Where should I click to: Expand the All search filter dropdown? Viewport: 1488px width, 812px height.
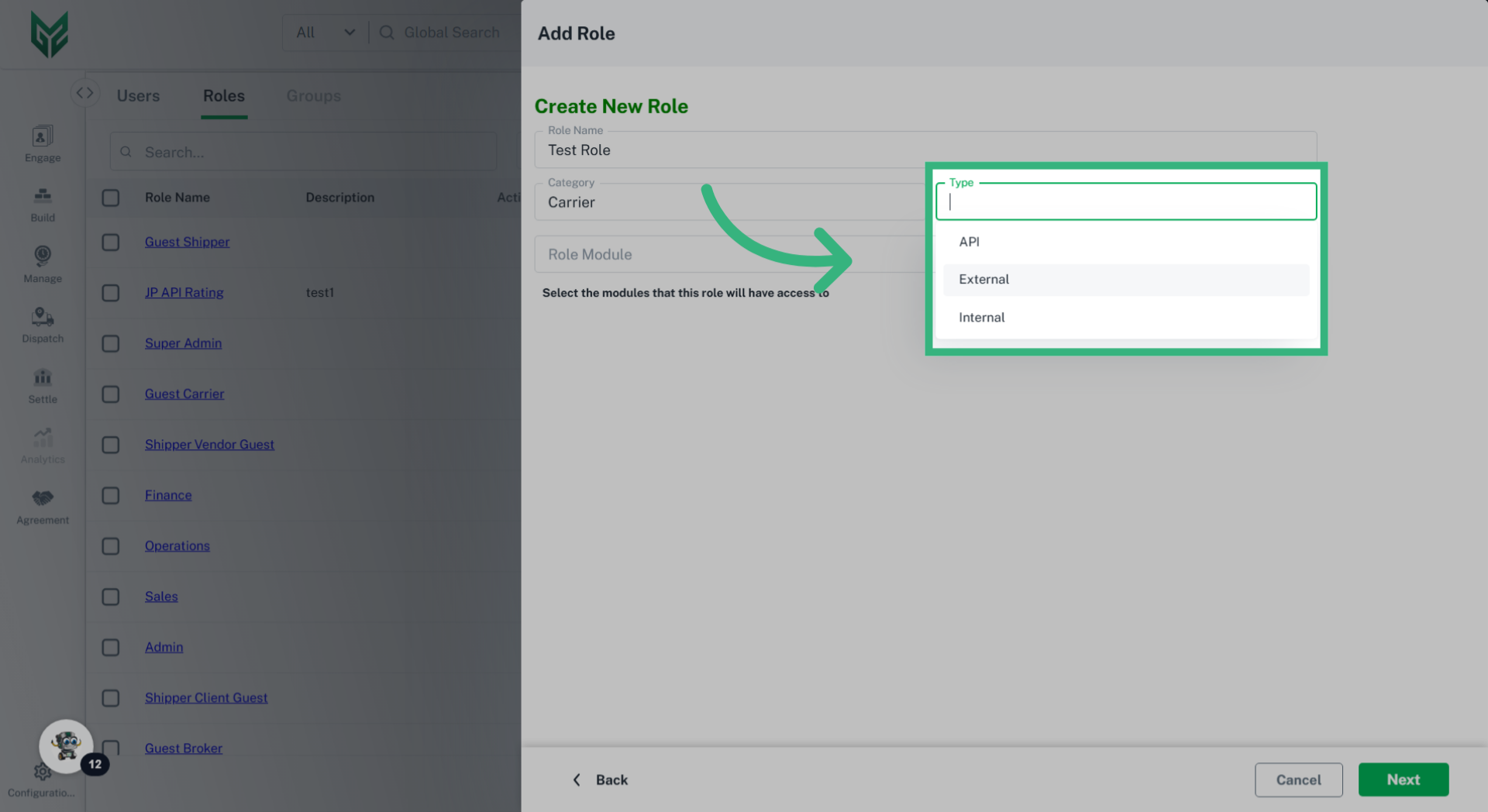click(x=325, y=33)
